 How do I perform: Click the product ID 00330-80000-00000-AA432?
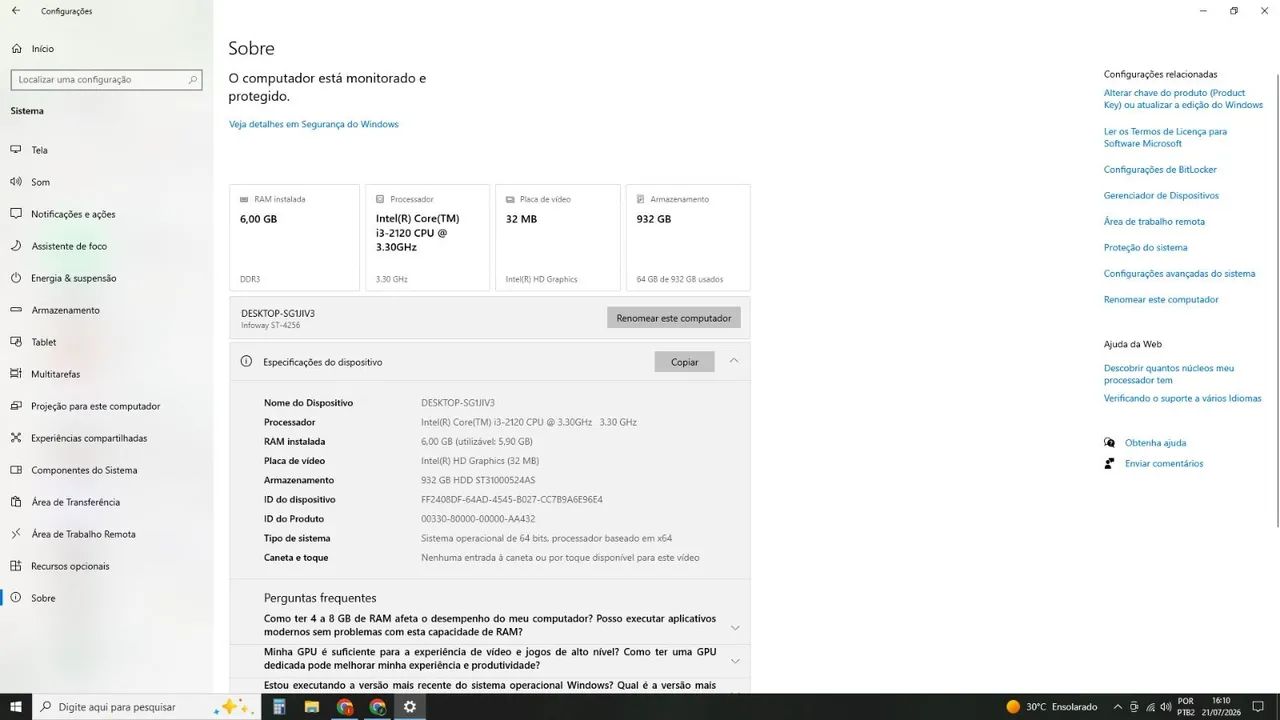478,519
